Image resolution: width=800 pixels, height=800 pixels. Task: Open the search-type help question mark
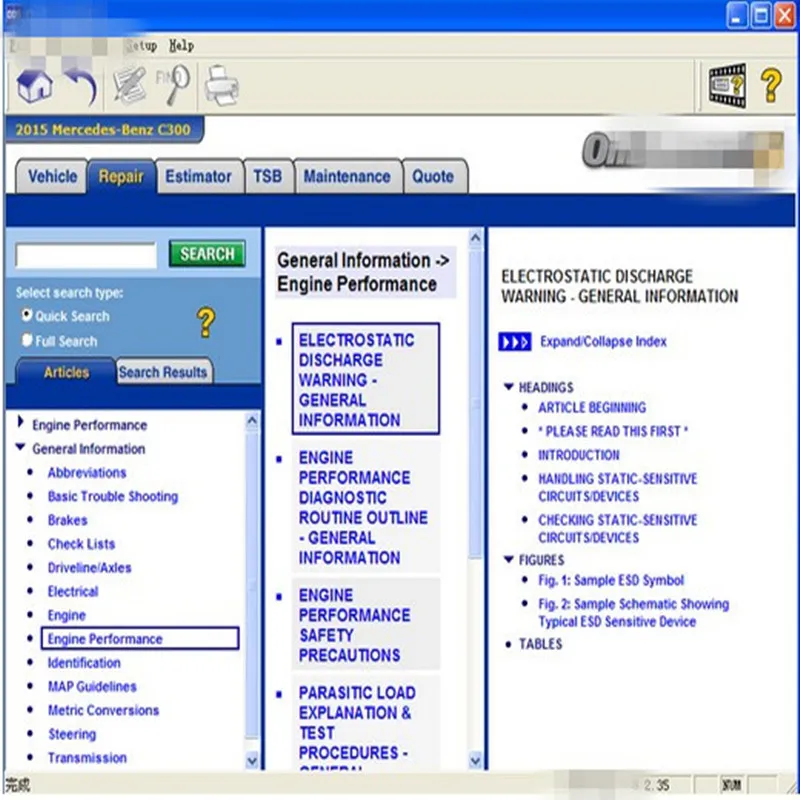click(x=206, y=322)
